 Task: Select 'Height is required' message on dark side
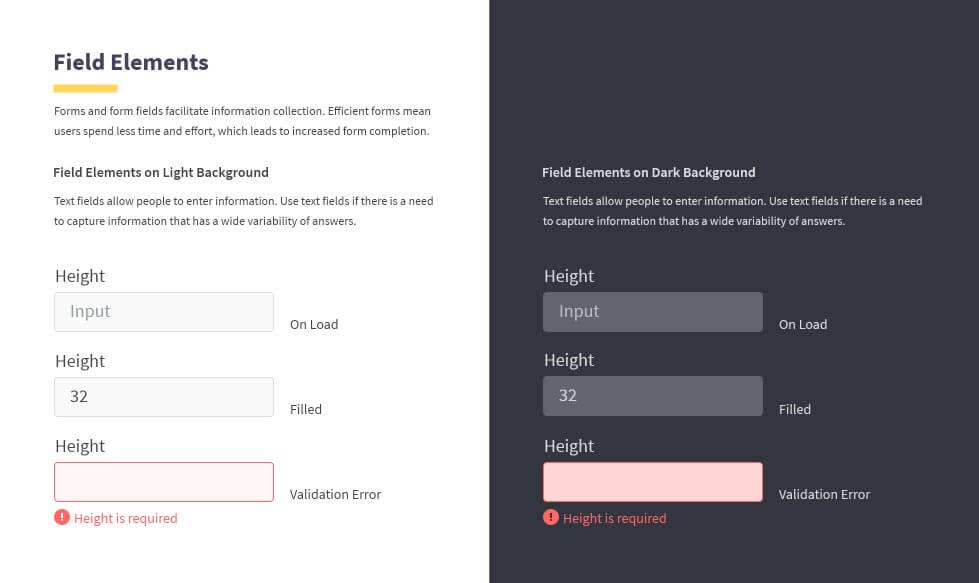pyautogui.click(x=614, y=518)
